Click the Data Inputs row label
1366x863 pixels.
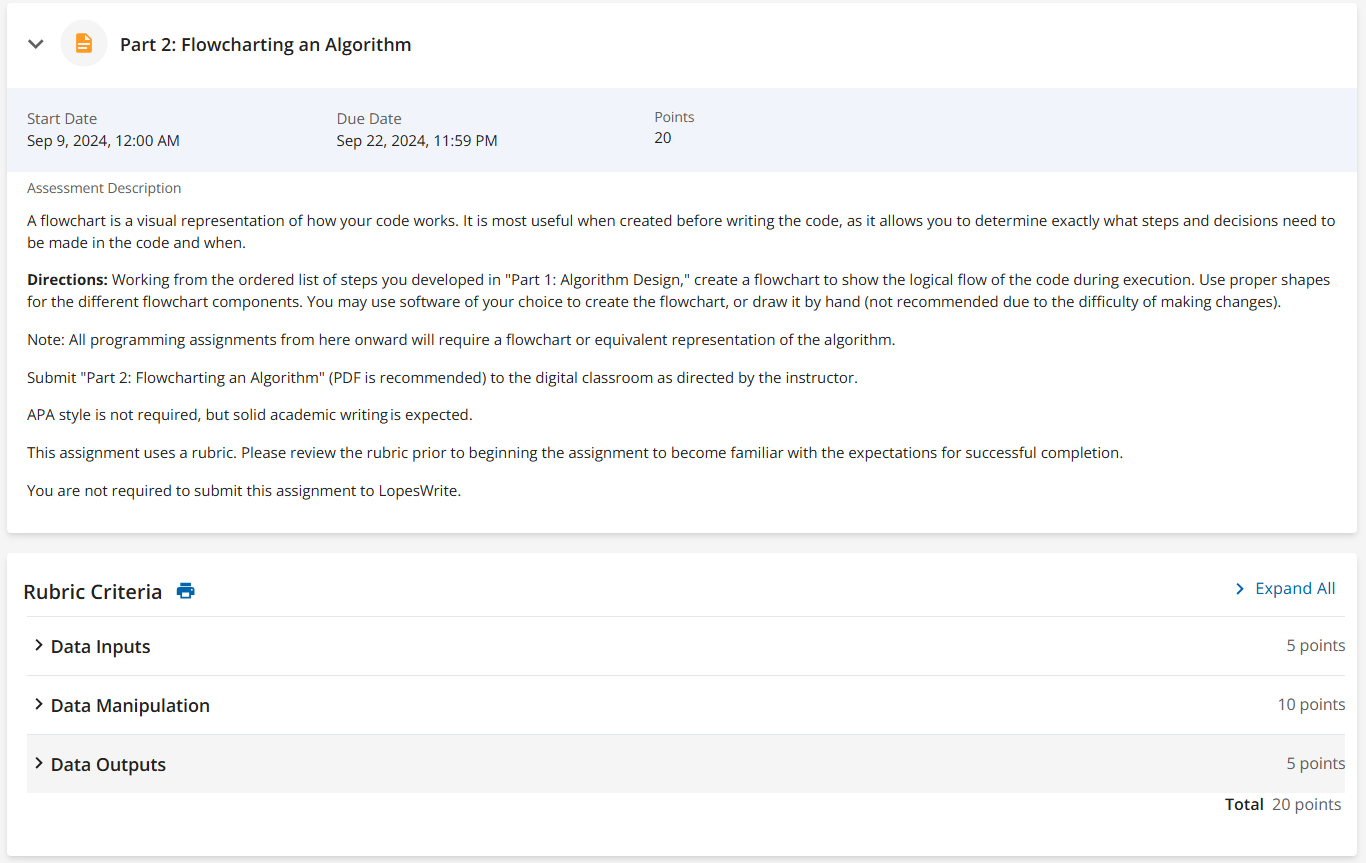(x=100, y=646)
